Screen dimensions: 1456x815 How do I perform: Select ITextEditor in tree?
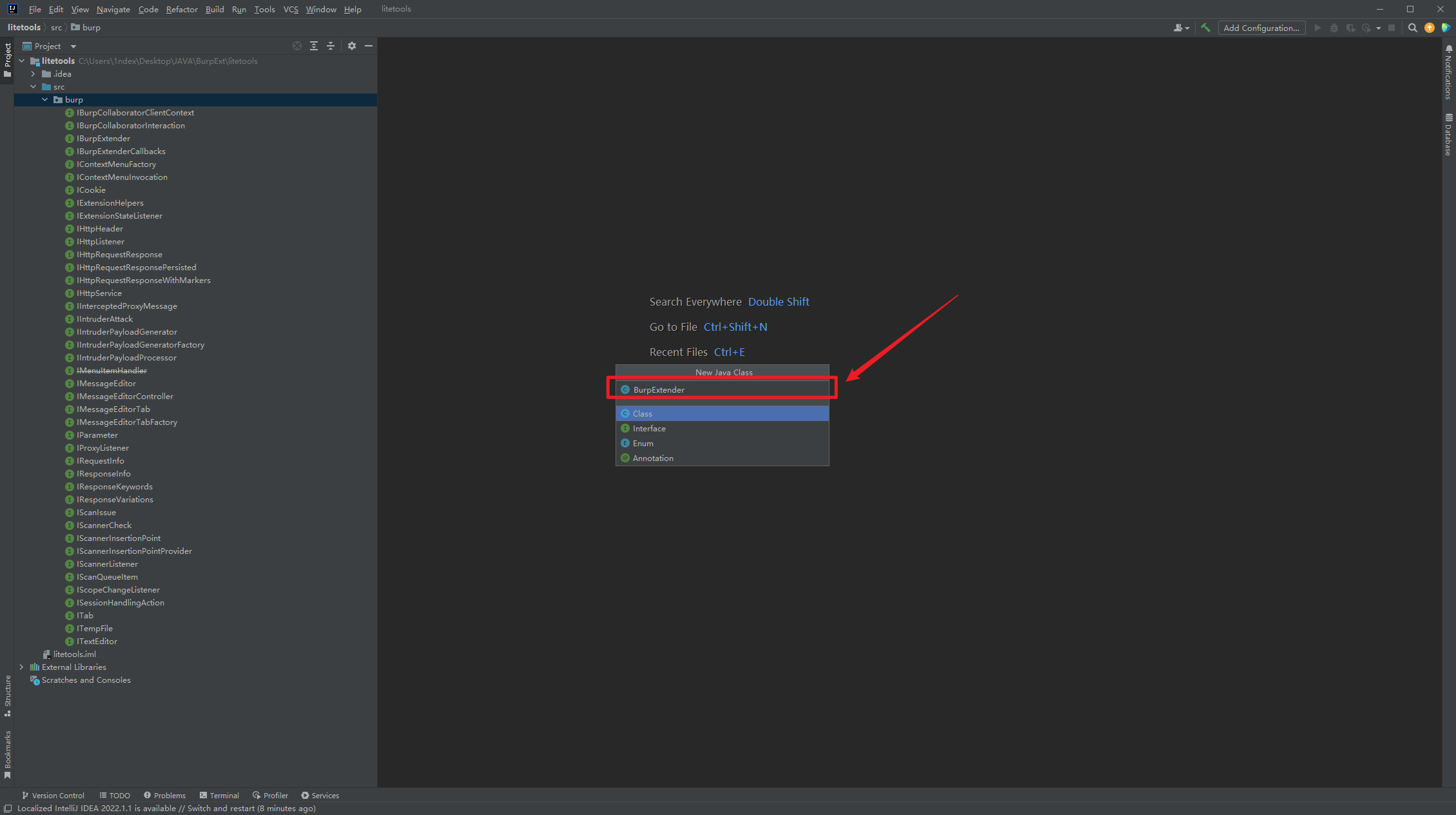point(97,641)
